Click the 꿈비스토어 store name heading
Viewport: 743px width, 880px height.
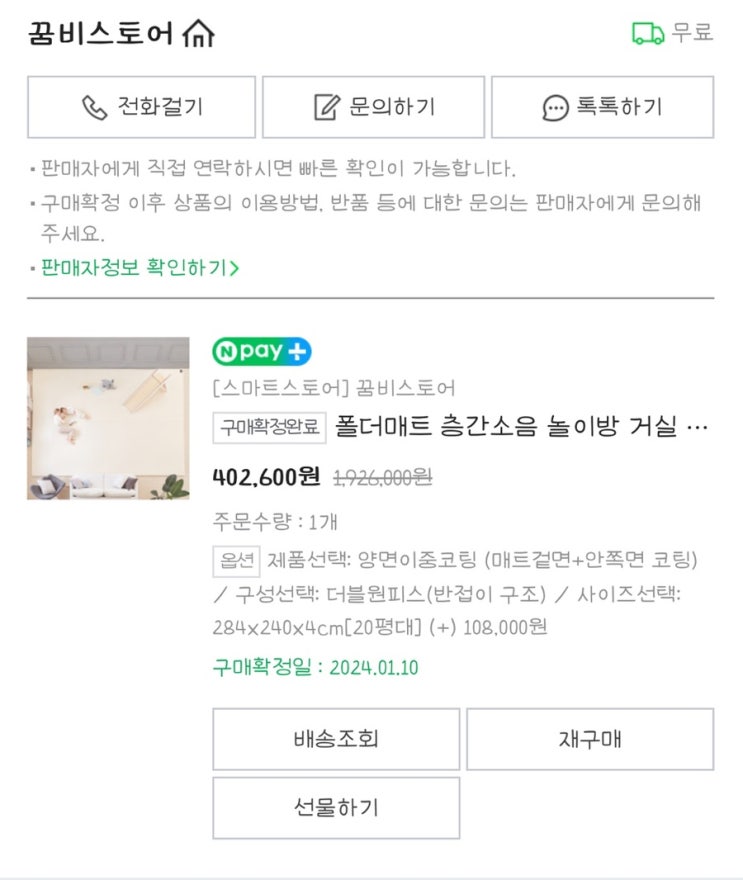pos(102,34)
